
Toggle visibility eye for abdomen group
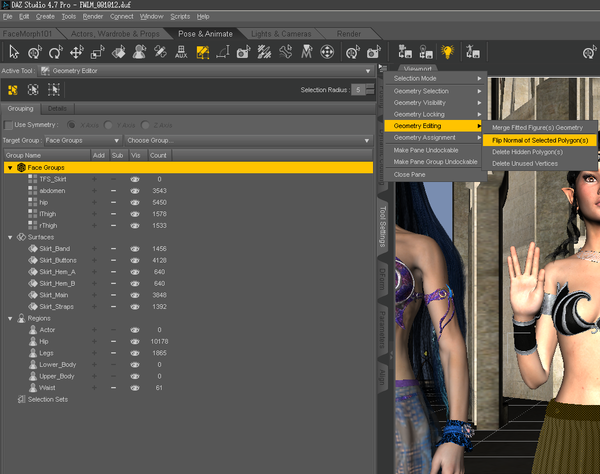coord(135,191)
